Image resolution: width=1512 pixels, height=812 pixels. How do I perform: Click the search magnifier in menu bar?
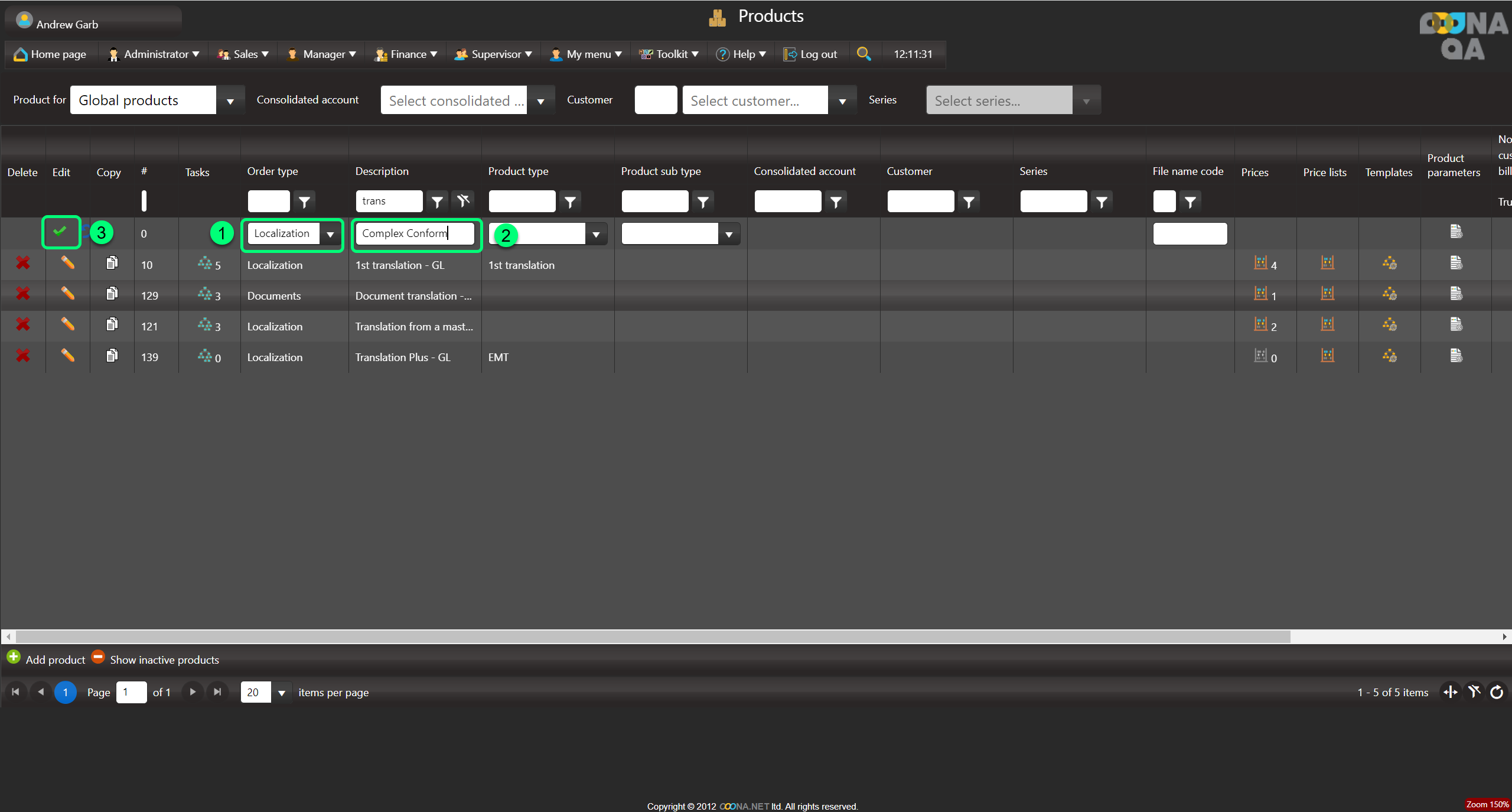coord(863,54)
